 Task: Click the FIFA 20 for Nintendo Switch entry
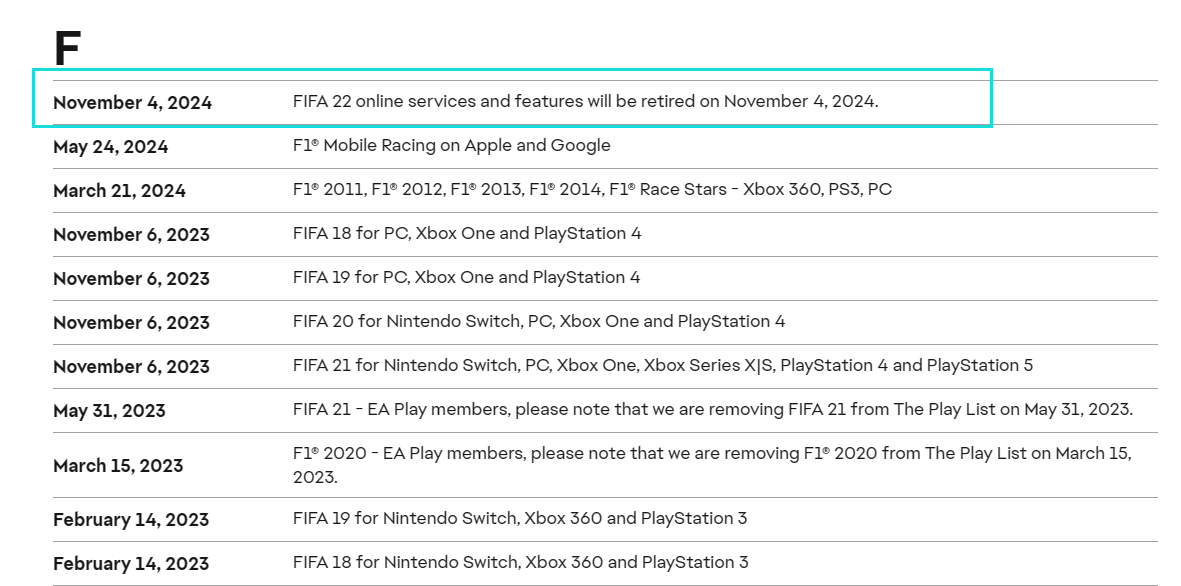[x=539, y=321]
